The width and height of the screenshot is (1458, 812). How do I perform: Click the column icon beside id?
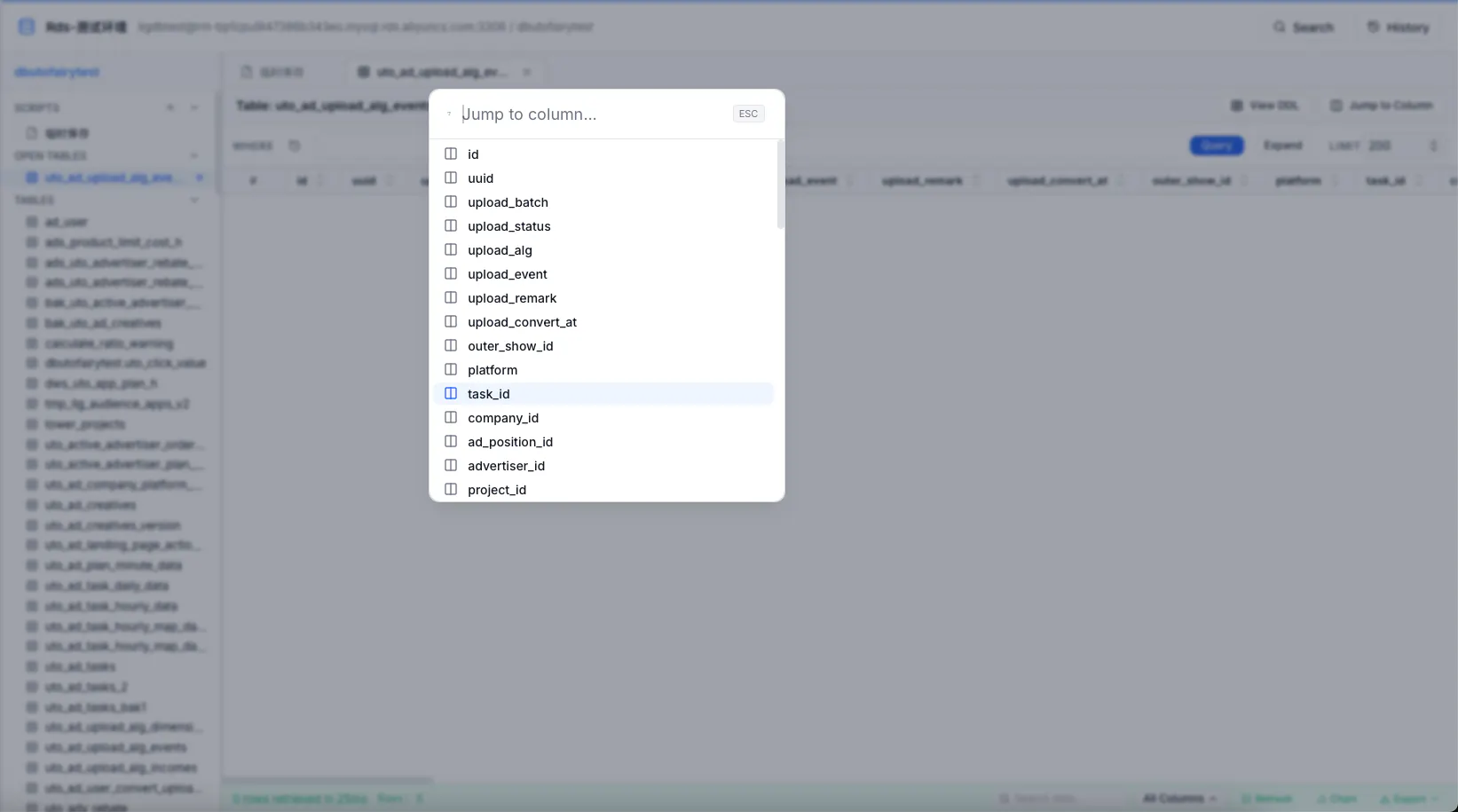451,154
